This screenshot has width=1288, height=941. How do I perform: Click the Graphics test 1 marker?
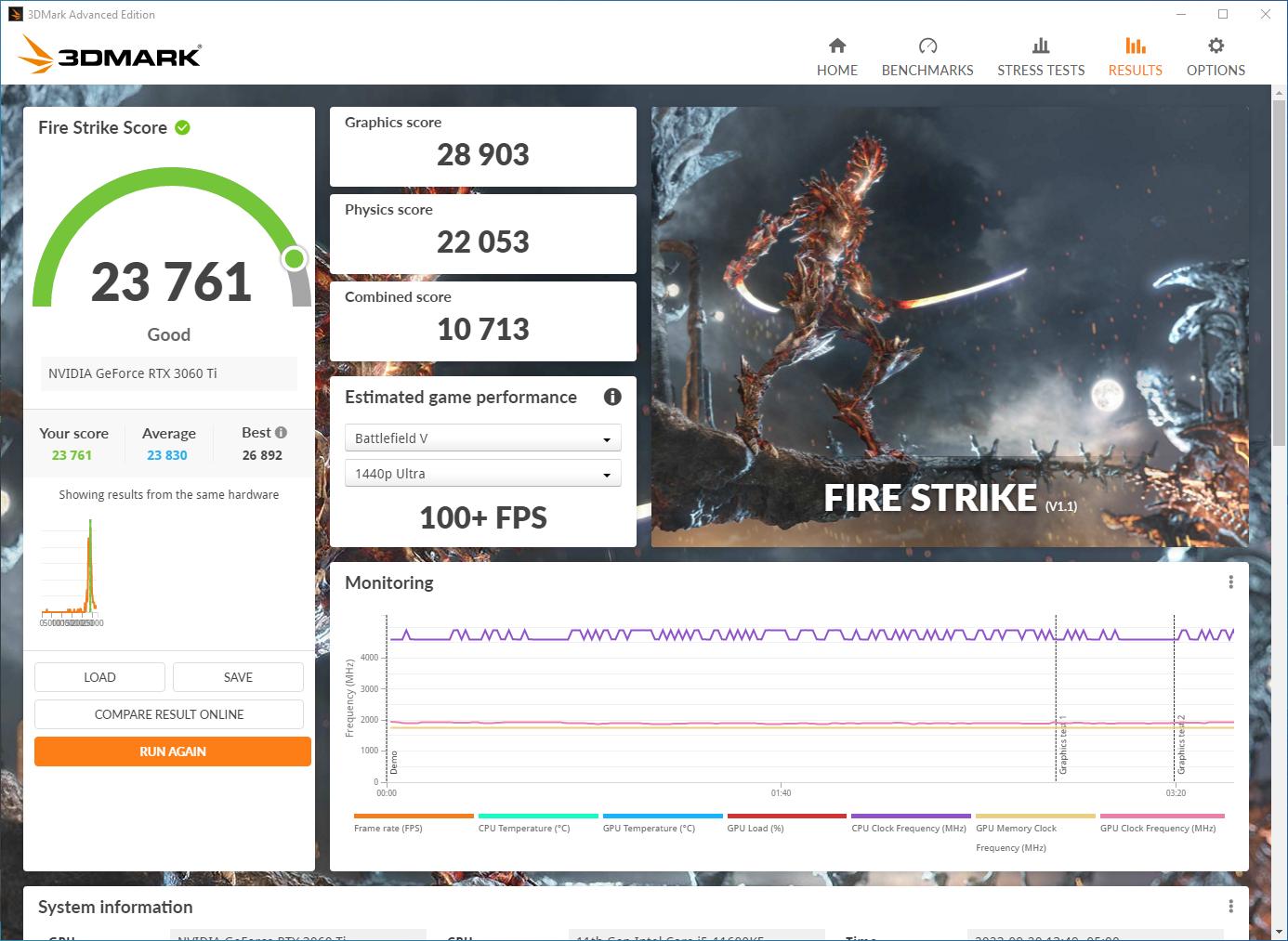pos(1063,745)
